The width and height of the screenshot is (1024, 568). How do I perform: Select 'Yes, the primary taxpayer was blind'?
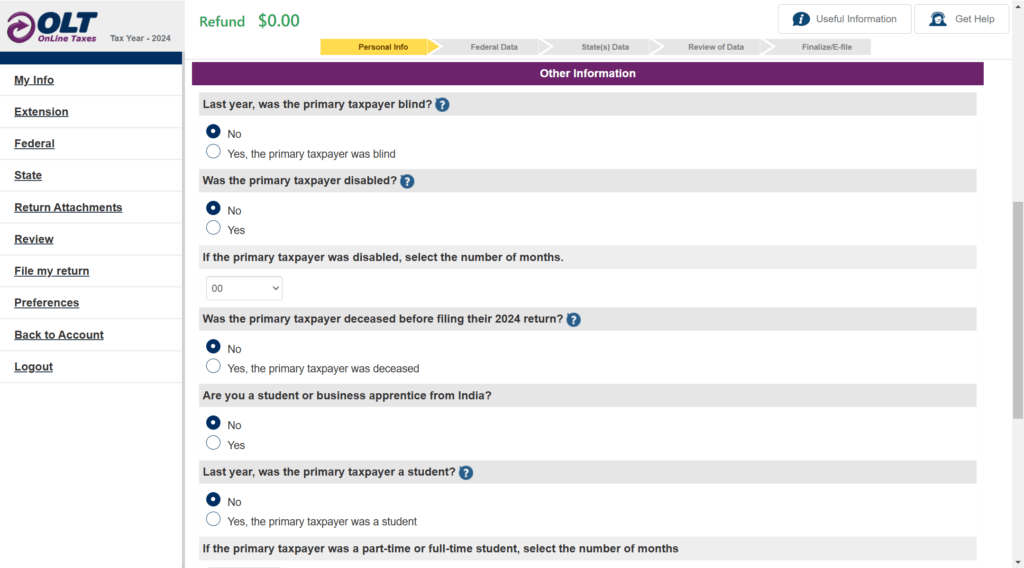coord(213,152)
